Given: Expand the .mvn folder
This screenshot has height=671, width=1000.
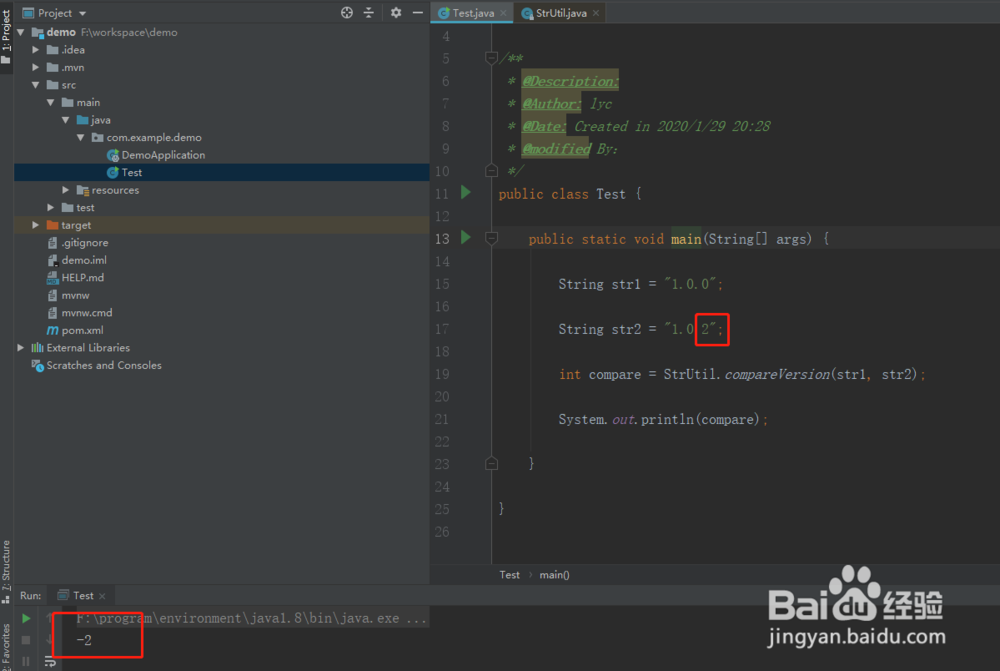Looking at the screenshot, I should click(36, 67).
